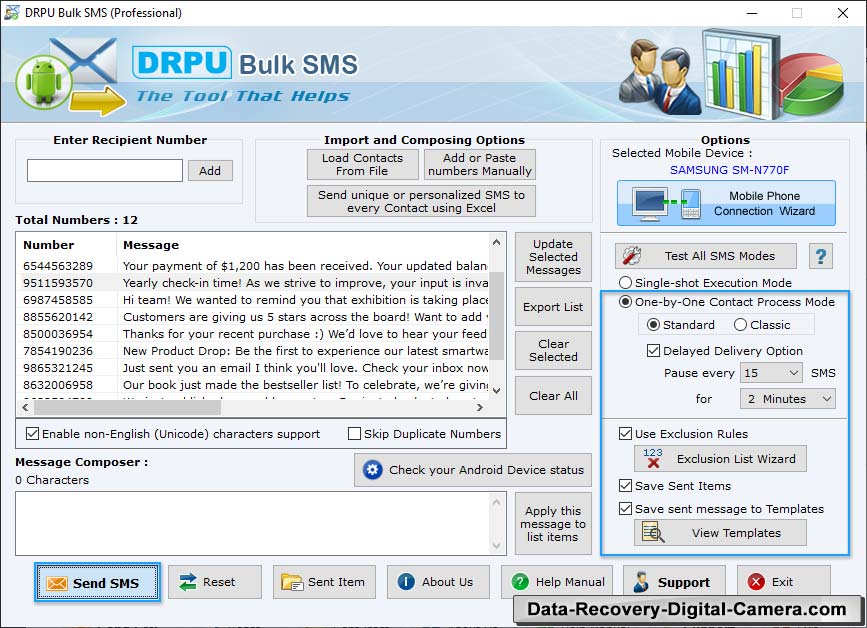Click the Reset arrows icon
This screenshot has height=628, width=867.
188,582
